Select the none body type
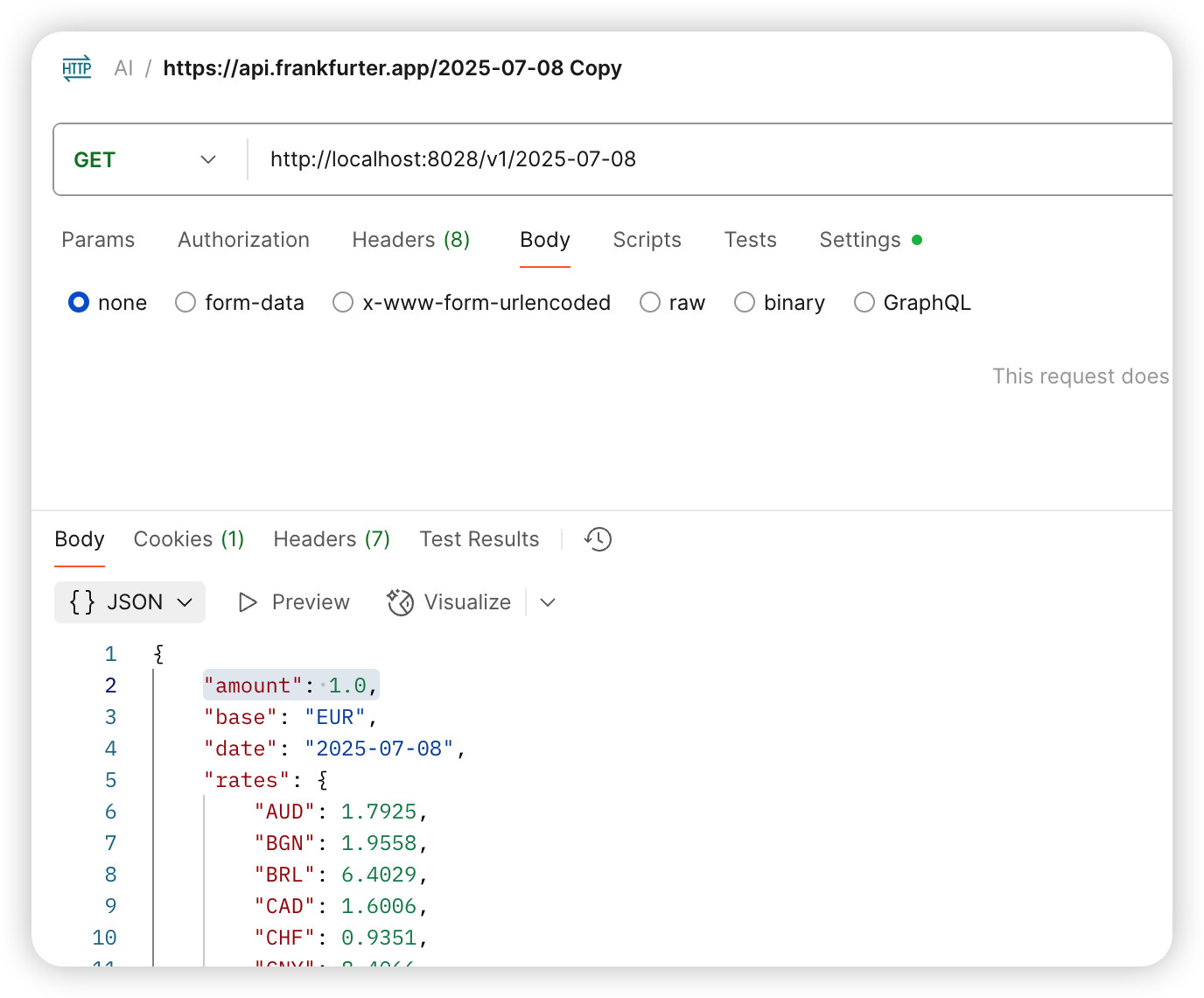Image resolution: width=1204 pixels, height=998 pixels. 79,303
